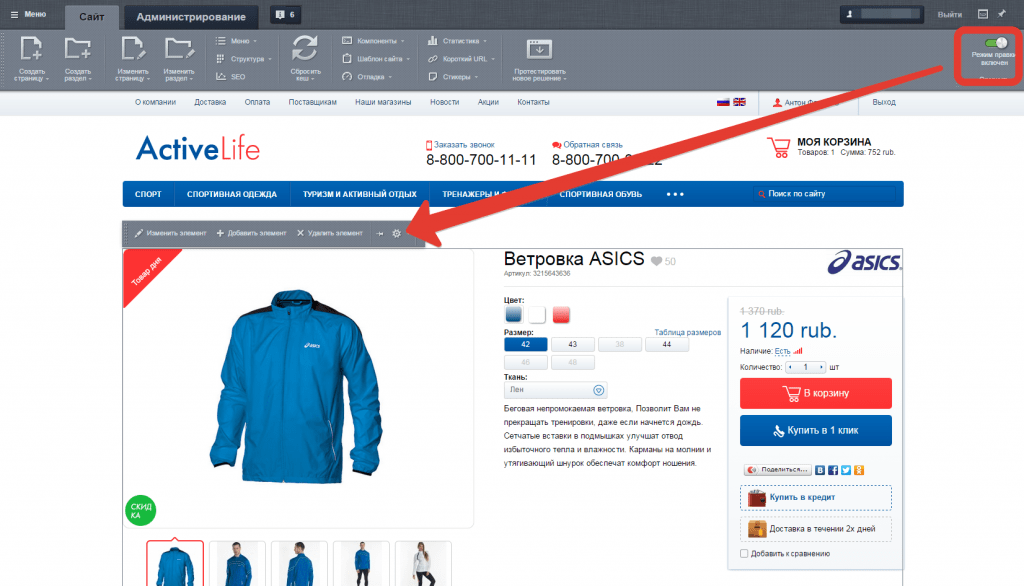Check 'Добавить к сравнению' checkbox
Image resolution: width=1024 pixels, height=586 pixels.
[744, 553]
